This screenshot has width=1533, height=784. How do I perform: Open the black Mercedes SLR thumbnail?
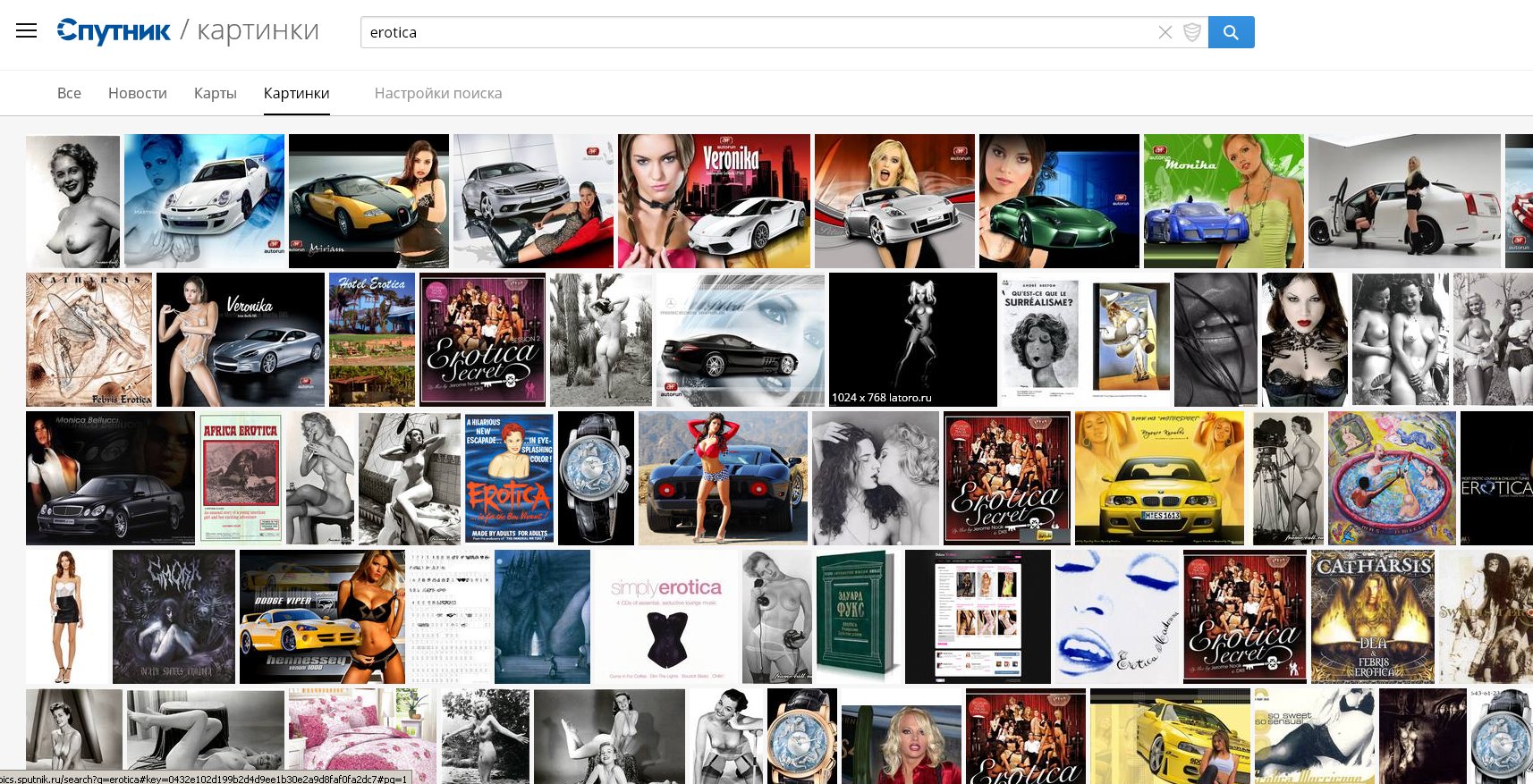pos(741,340)
